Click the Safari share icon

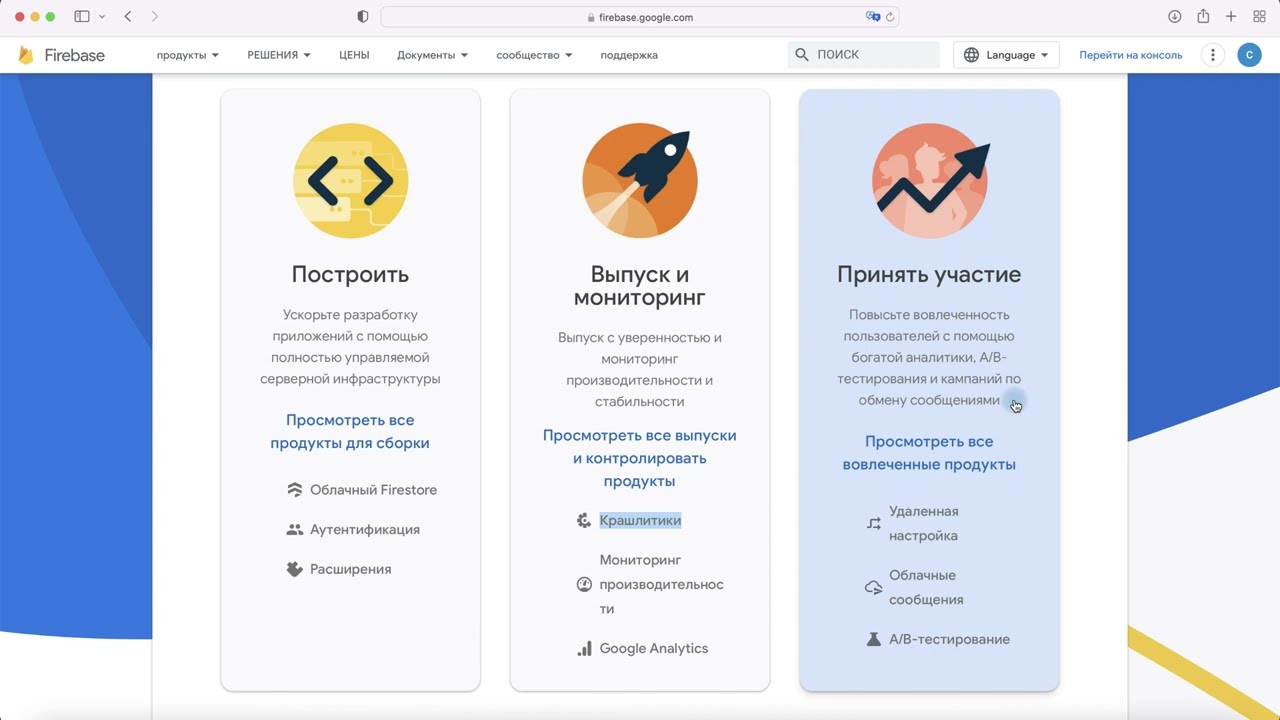click(x=1203, y=16)
